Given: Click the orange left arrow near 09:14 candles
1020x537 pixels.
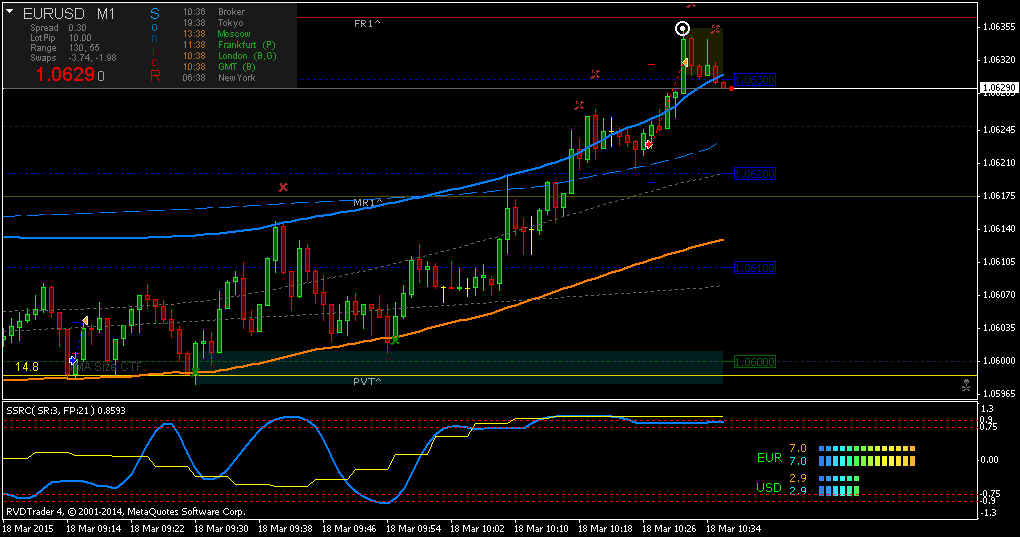Looking at the screenshot, I should tap(85, 321).
